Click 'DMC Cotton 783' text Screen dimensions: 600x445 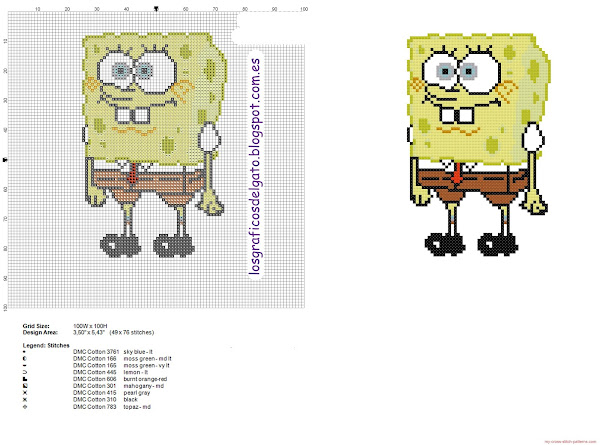[x=95, y=407]
